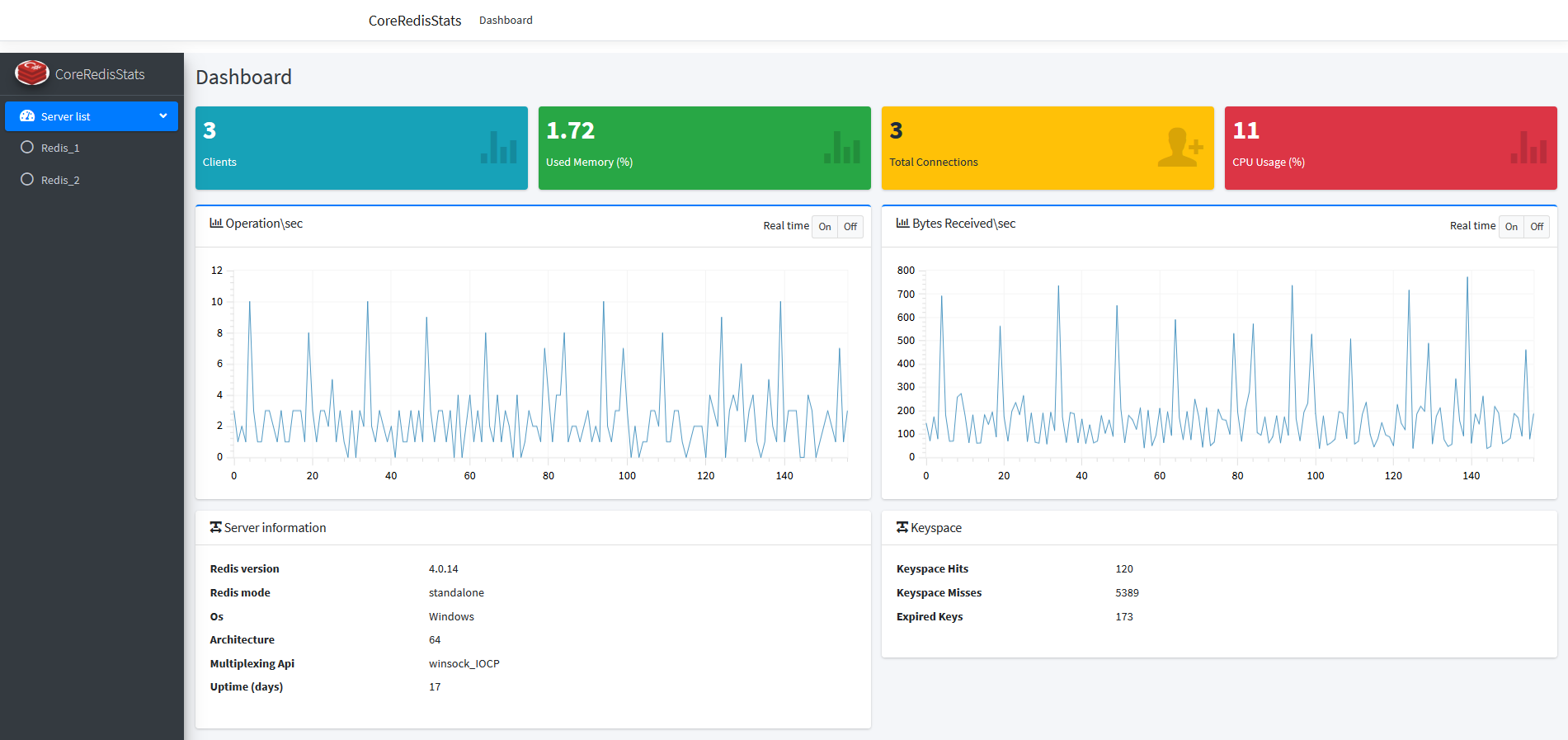This screenshot has height=740, width=1568.
Task: Click the CoreRedisStats Redis logo icon
Action: (32, 73)
